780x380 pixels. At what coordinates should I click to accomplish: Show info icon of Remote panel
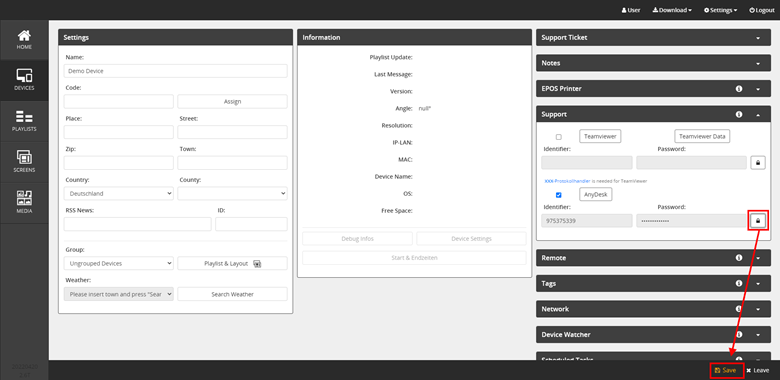point(739,258)
